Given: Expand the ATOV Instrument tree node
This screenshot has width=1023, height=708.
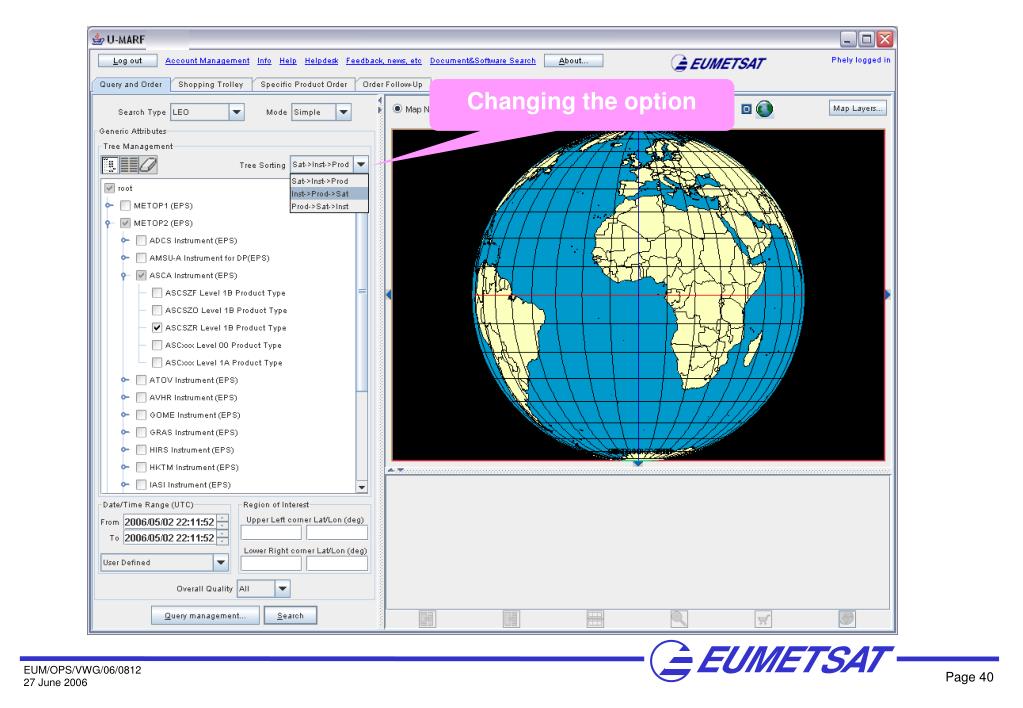Looking at the screenshot, I should (x=125, y=380).
